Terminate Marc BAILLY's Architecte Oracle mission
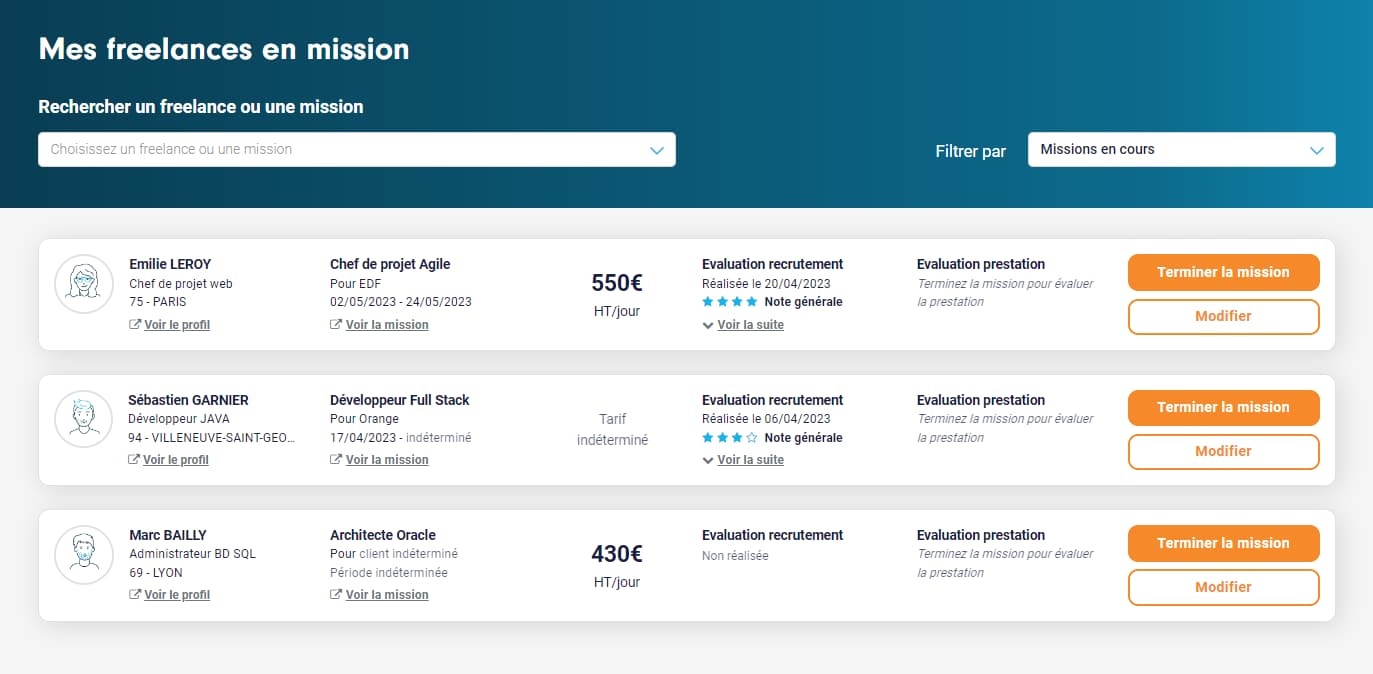 [x=1223, y=543]
